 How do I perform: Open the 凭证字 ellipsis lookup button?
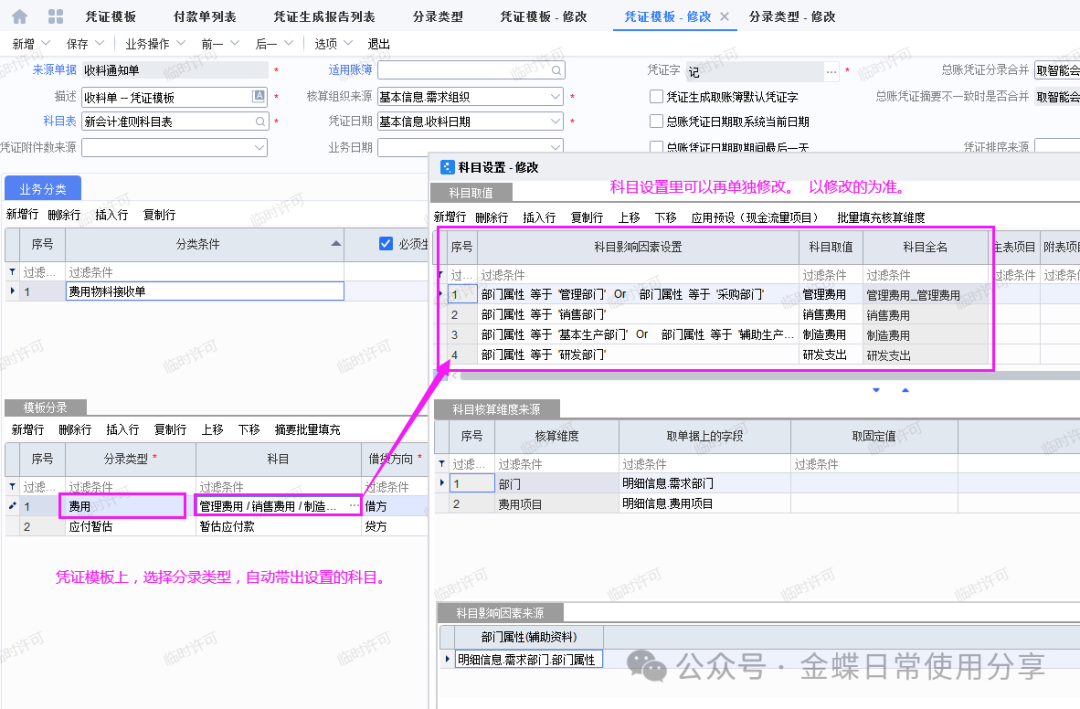(831, 71)
